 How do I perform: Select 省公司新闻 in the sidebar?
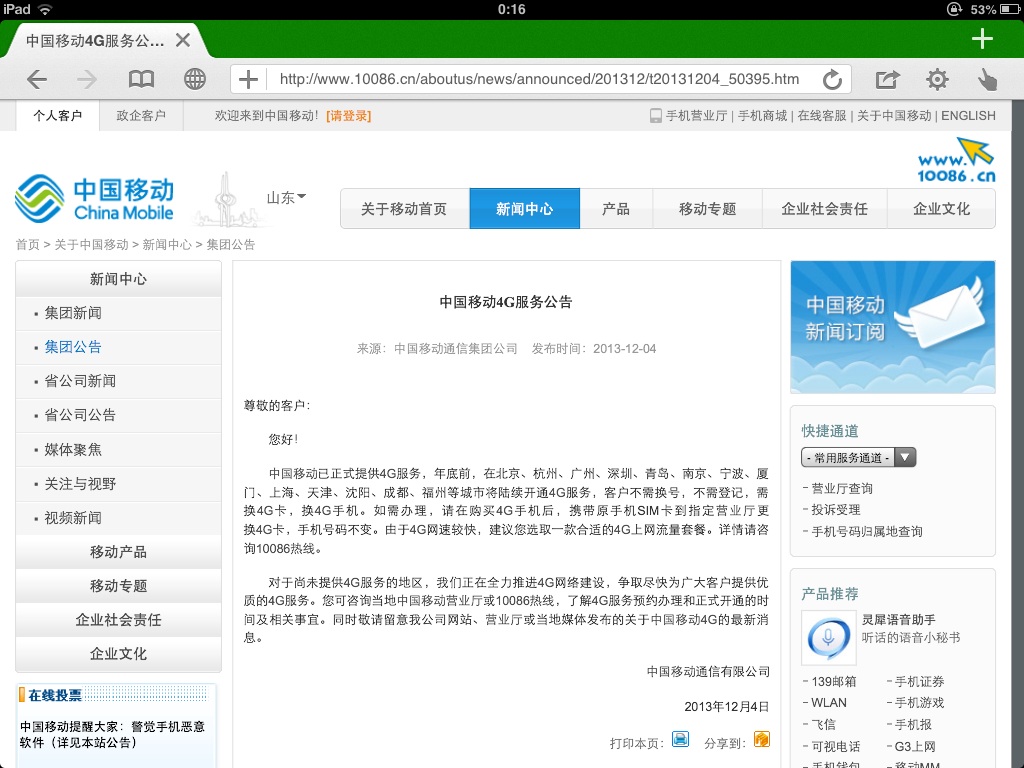[x=80, y=381]
